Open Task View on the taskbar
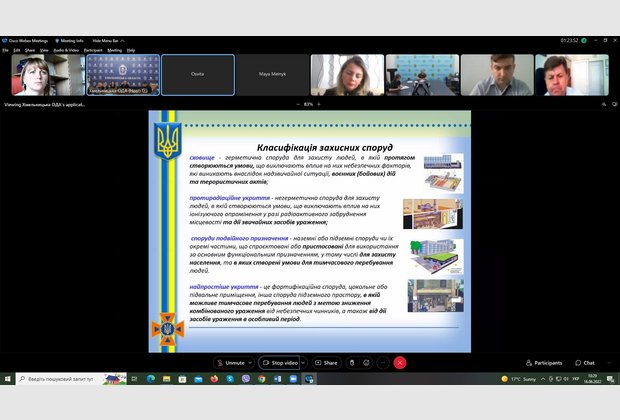This screenshot has height=420, width=620. tap(134, 379)
